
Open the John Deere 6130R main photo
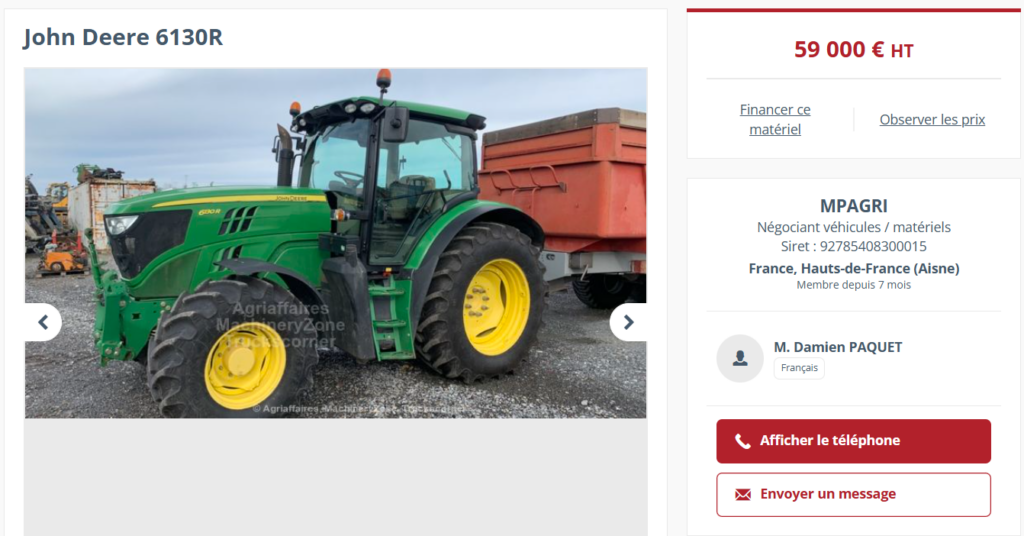point(336,243)
